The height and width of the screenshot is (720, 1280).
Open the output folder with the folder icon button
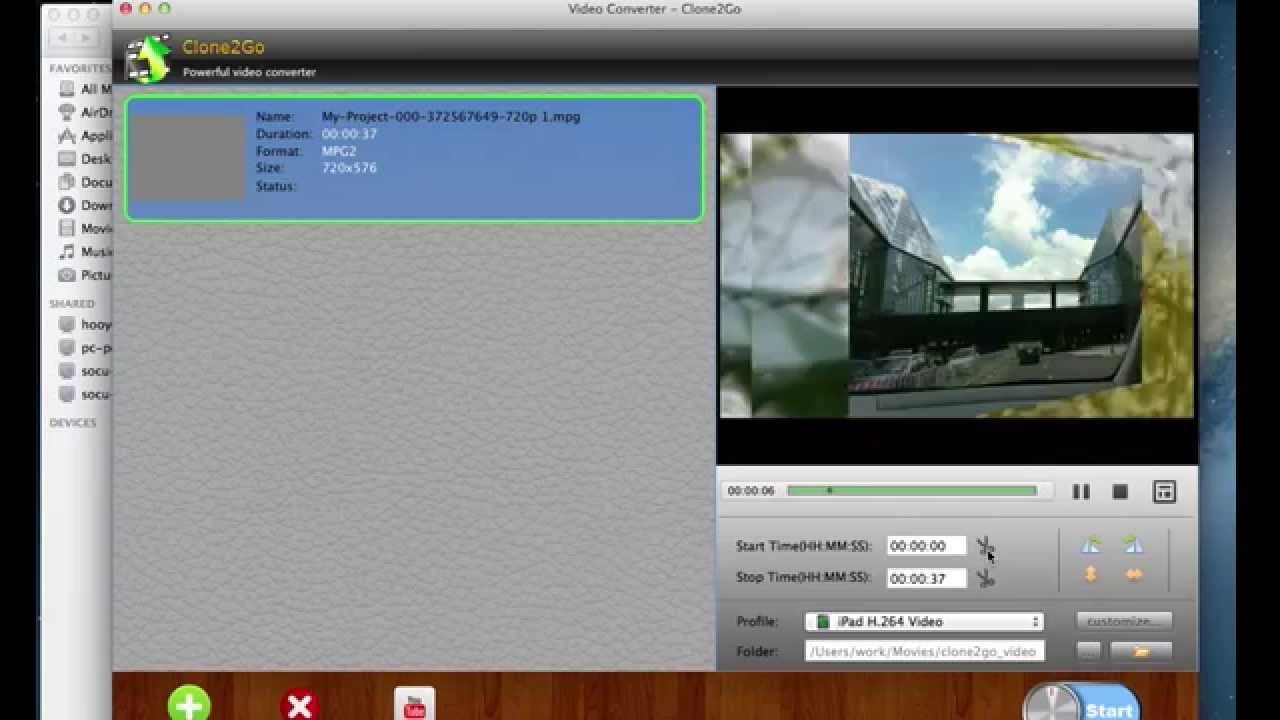pos(1141,651)
